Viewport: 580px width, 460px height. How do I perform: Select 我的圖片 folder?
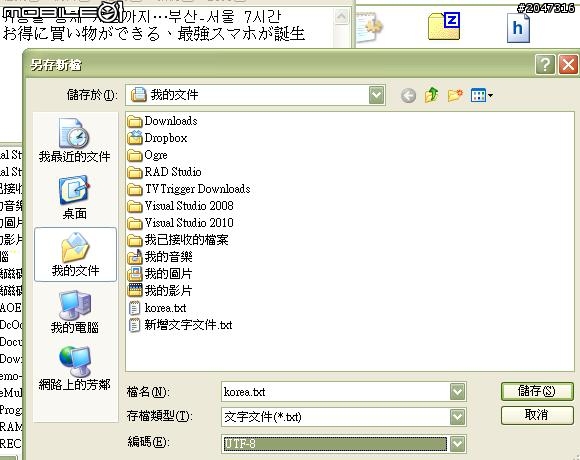pyautogui.click(x=160, y=274)
